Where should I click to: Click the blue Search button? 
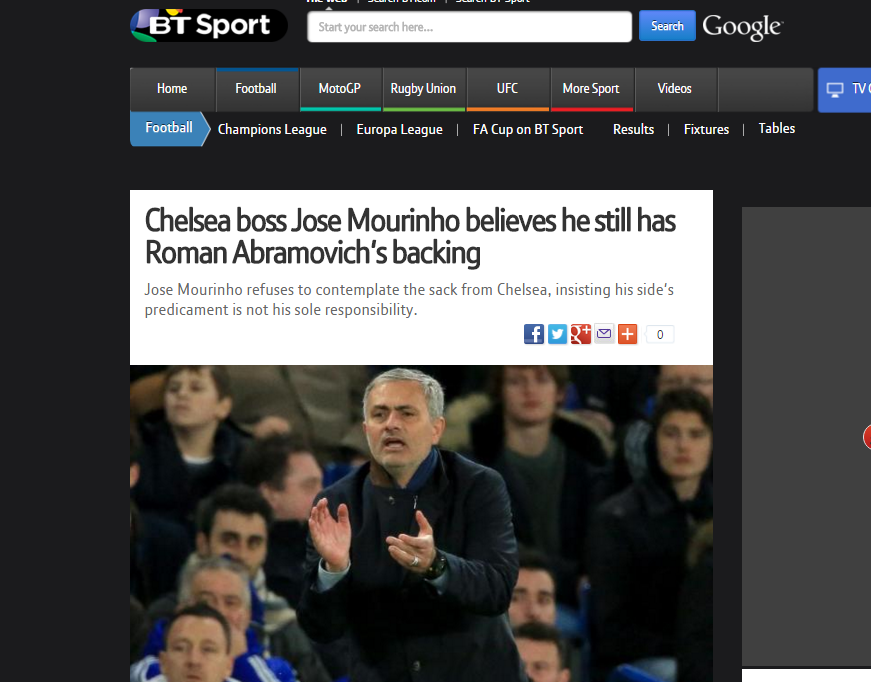(667, 26)
